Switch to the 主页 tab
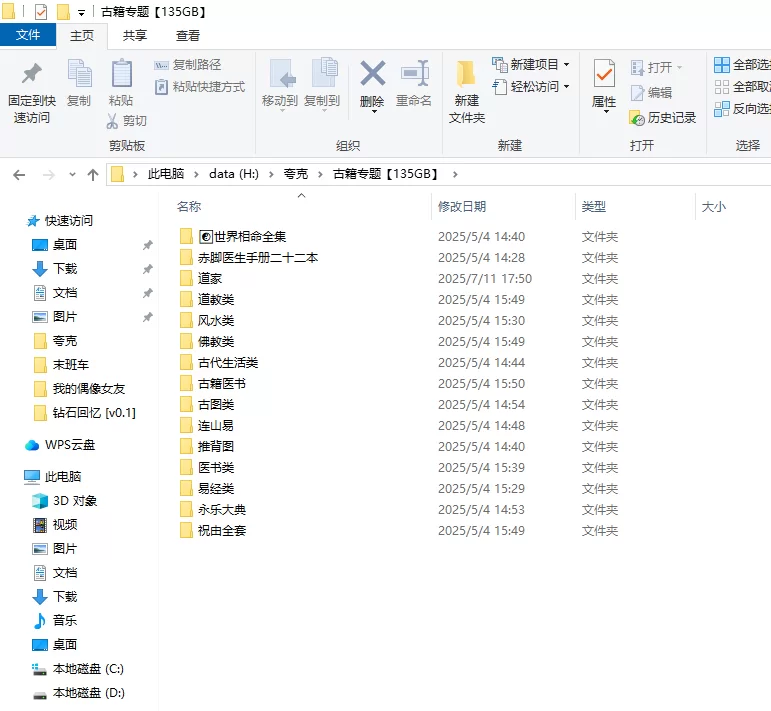The width and height of the screenshot is (771, 711). 82,35
